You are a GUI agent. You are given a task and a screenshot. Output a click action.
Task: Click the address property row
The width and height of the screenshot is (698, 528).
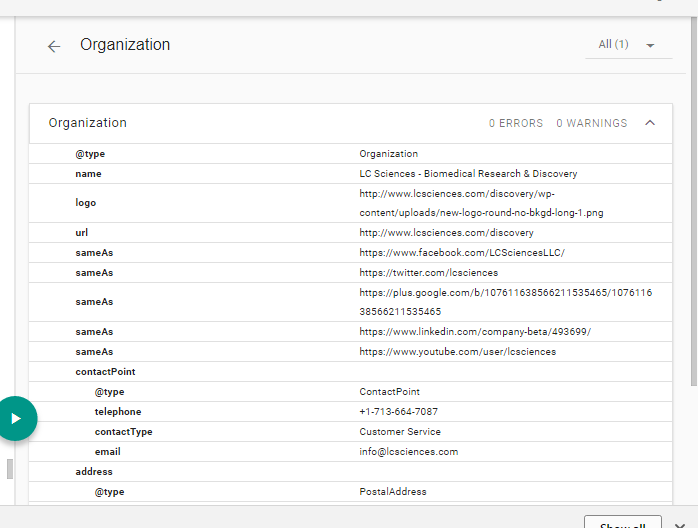coord(350,472)
